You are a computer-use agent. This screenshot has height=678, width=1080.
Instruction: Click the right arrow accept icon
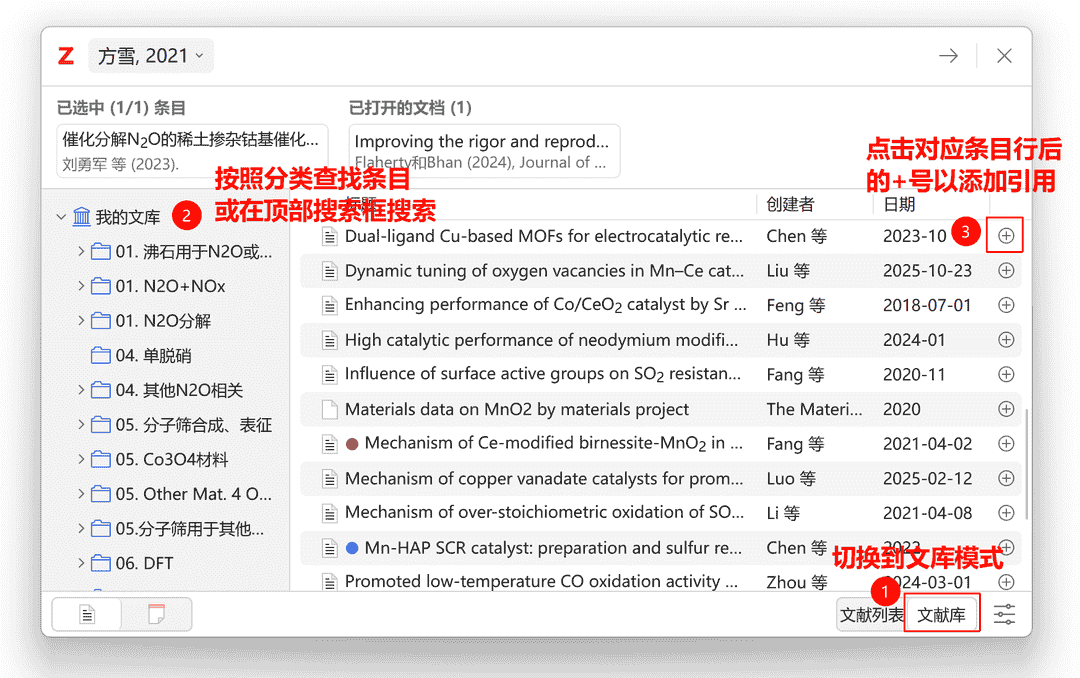coord(948,56)
